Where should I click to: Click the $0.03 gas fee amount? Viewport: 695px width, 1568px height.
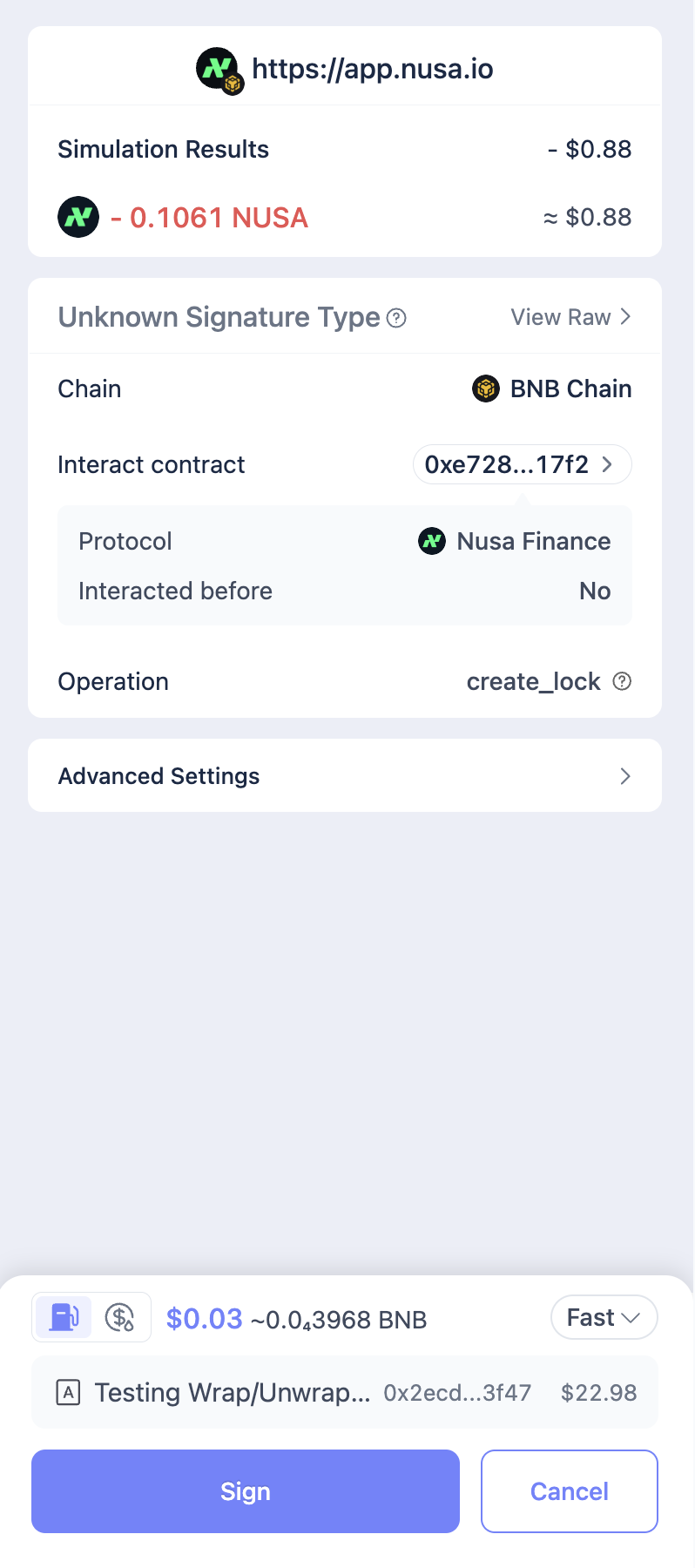(x=205, y=1319)
